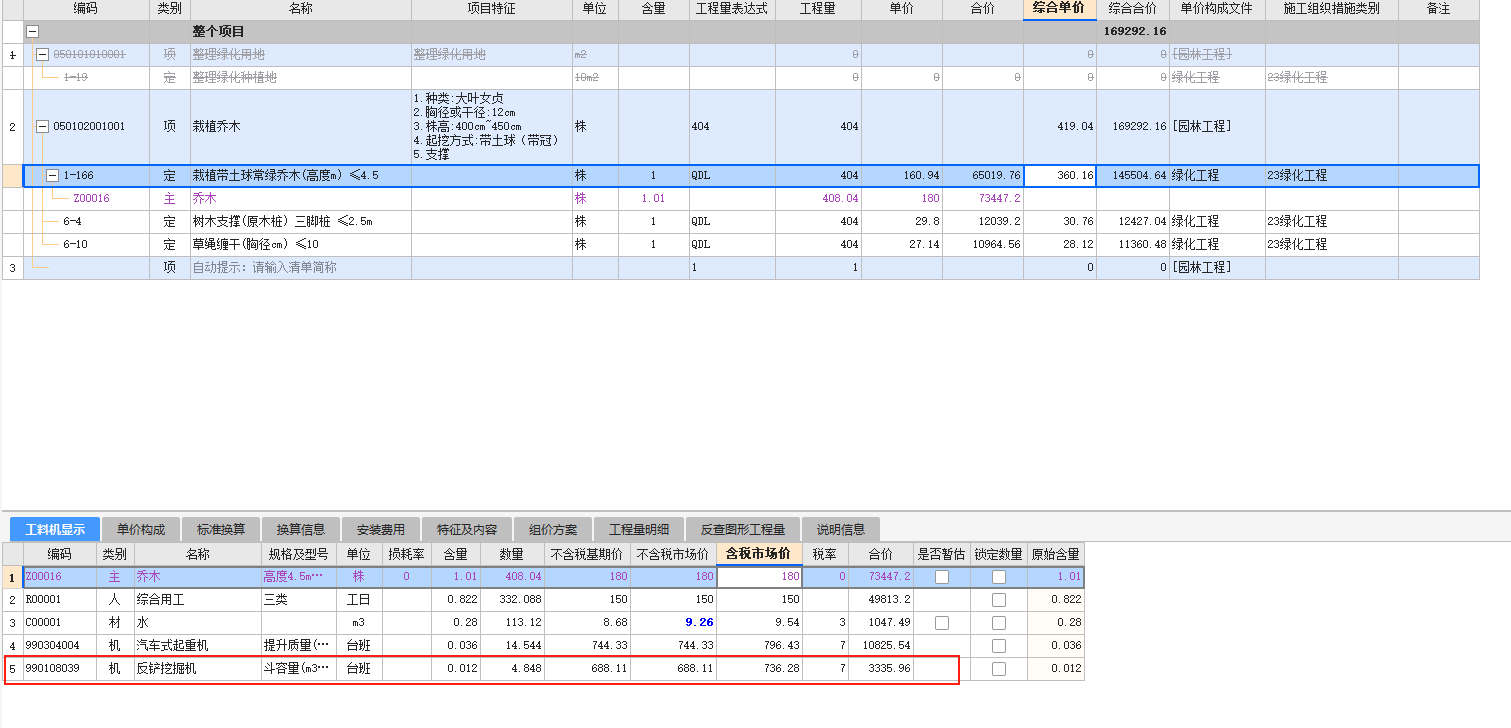Viewport: 1511px width, 728px height.
Task: Switch to the 换算信息 tab
Action: 301,530
